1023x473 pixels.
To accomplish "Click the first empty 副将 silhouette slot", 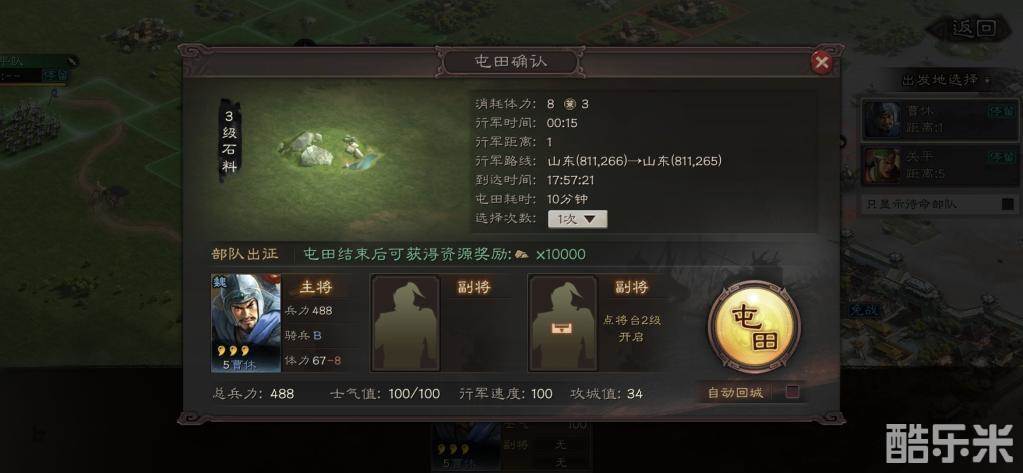I will tap(405, 323).
